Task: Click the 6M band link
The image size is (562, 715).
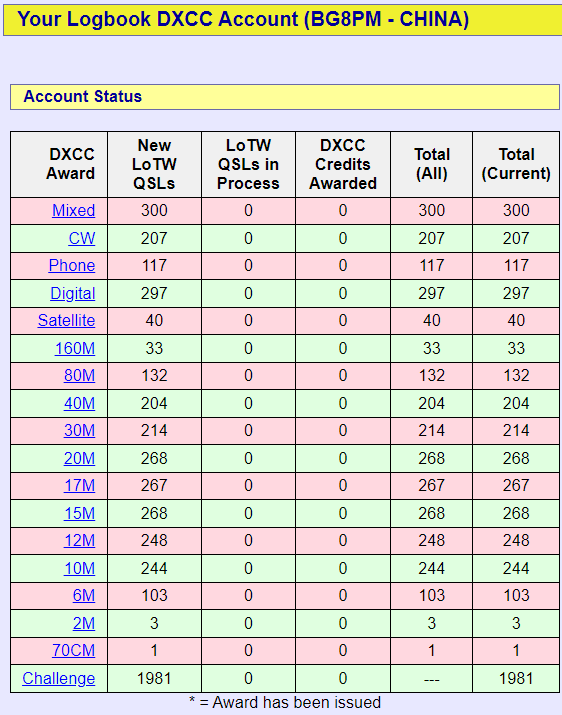Action: (84, 596)
